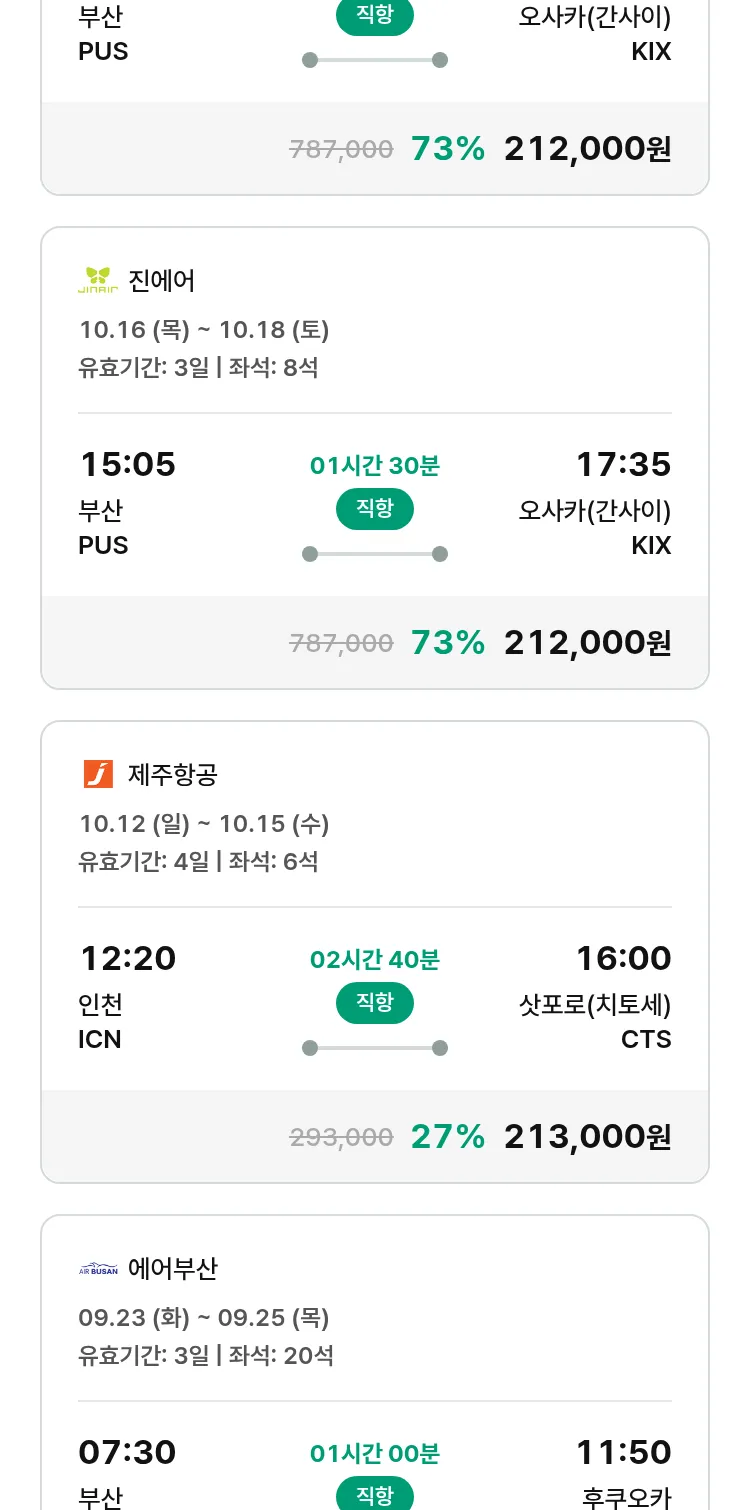Image resolution: width=750 pixels, height=1510 pixels.
Task: Click the route line under the 01시간 30분 duration
Action: (x=375, y=554)
